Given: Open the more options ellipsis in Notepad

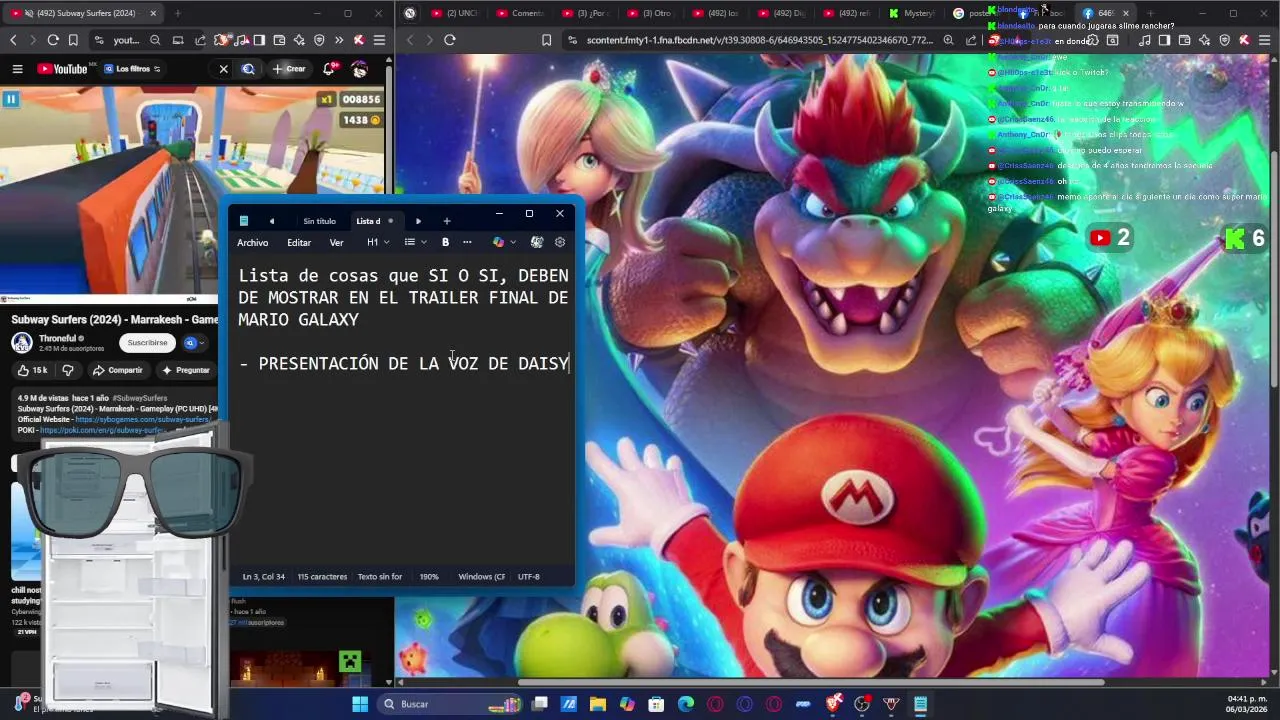Looking at the screenshot, I should pos(467,242).
